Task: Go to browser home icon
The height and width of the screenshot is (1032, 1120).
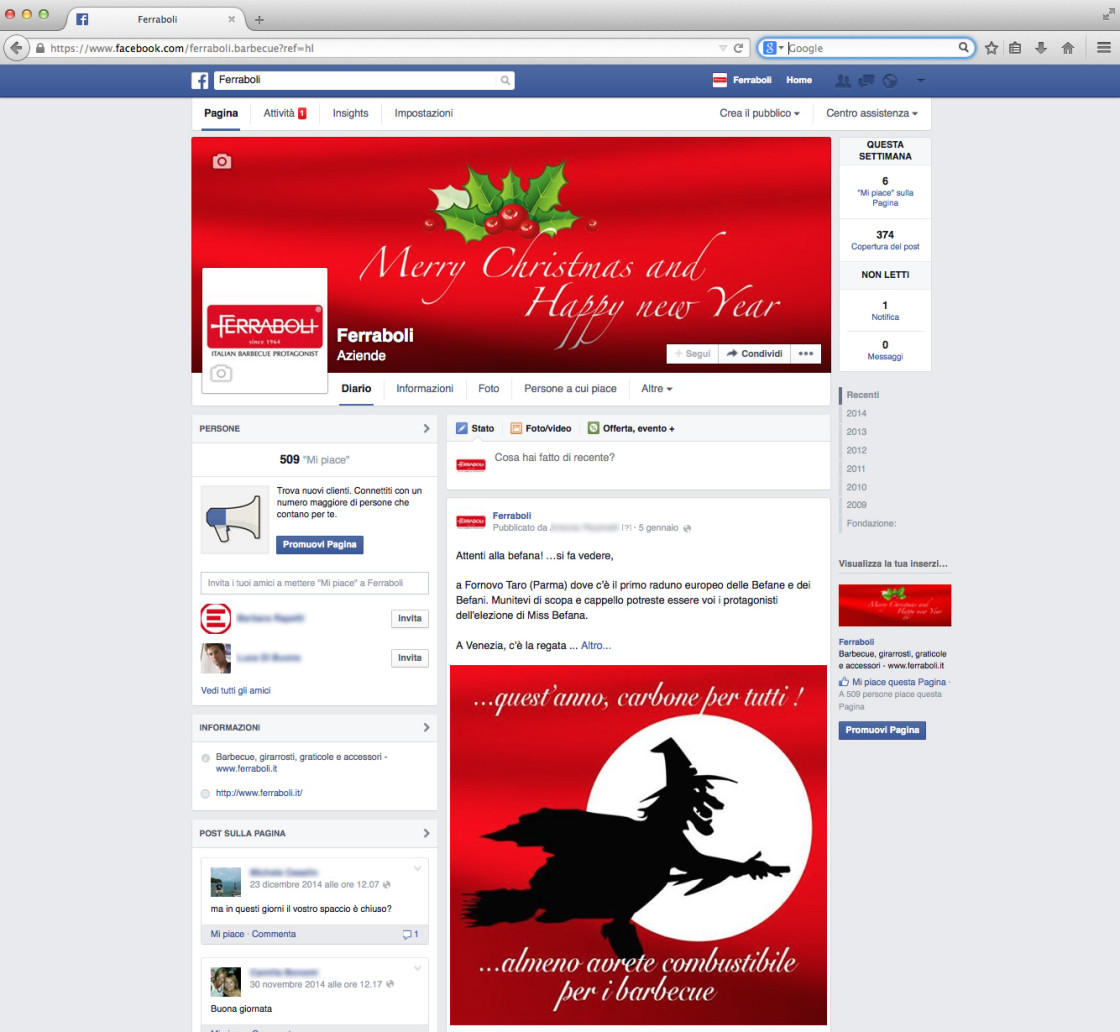Action: (1068, 48)
